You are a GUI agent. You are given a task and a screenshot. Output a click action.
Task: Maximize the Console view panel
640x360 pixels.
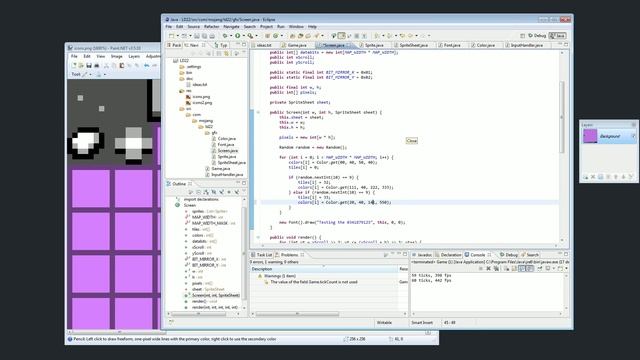[x=566, y=254]
